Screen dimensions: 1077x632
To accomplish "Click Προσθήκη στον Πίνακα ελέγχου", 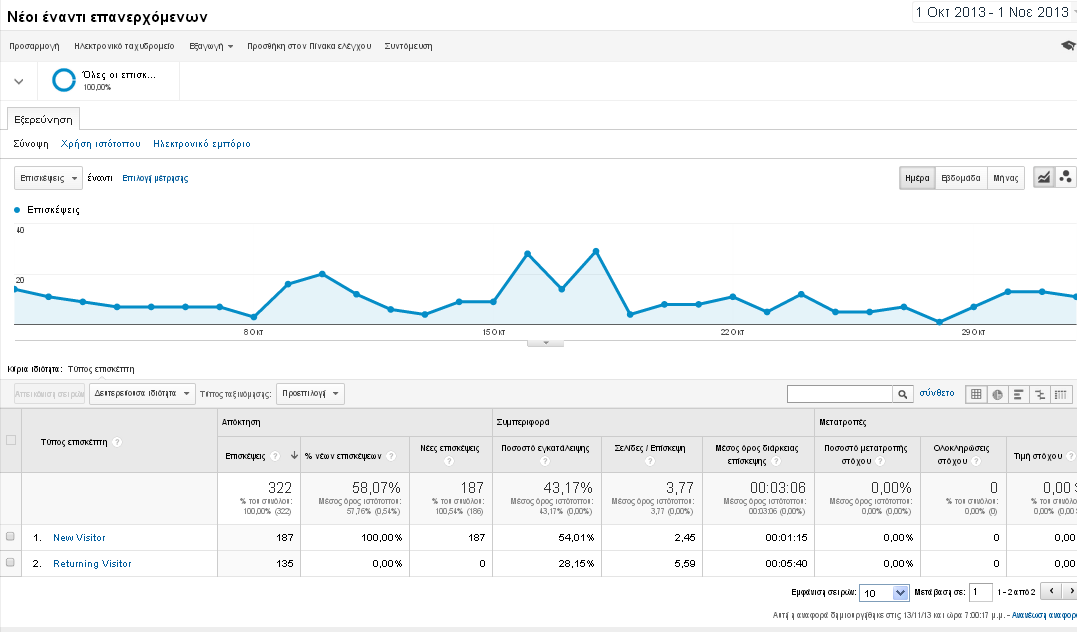I will [x=309, y=46].
